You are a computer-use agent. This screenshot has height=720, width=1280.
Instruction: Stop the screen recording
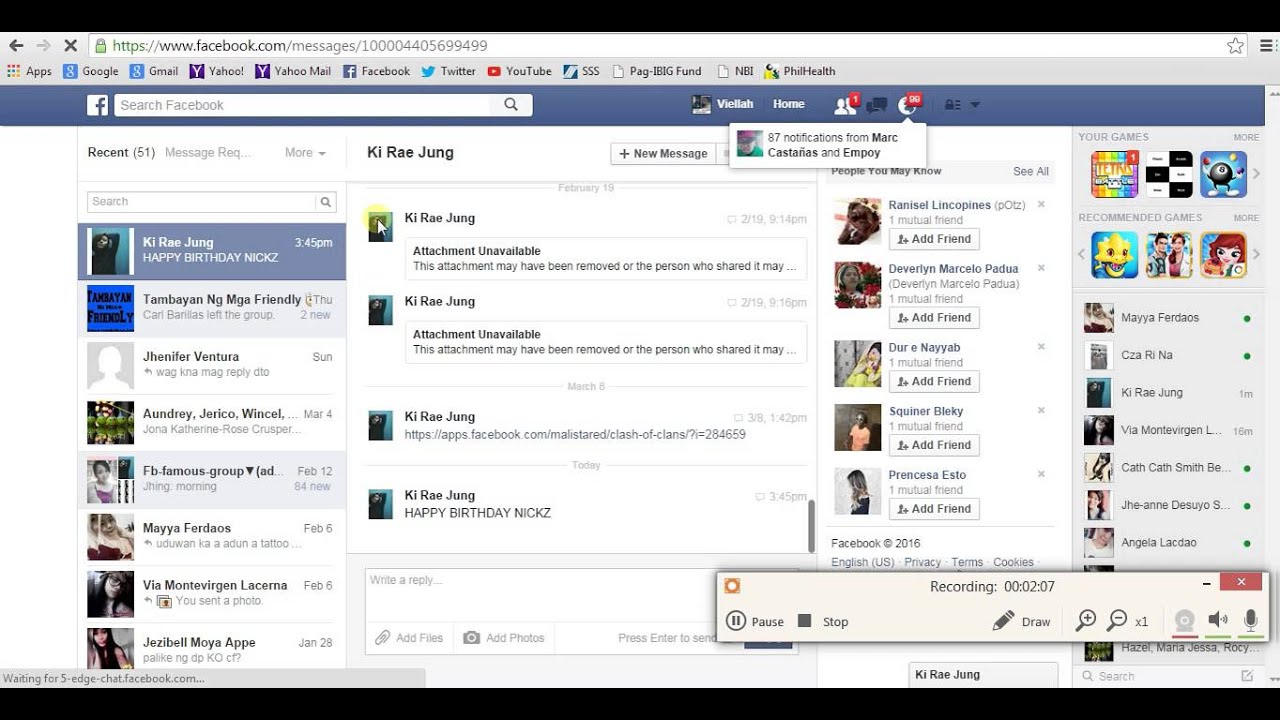pyautogui.click(x=823, y=621)
